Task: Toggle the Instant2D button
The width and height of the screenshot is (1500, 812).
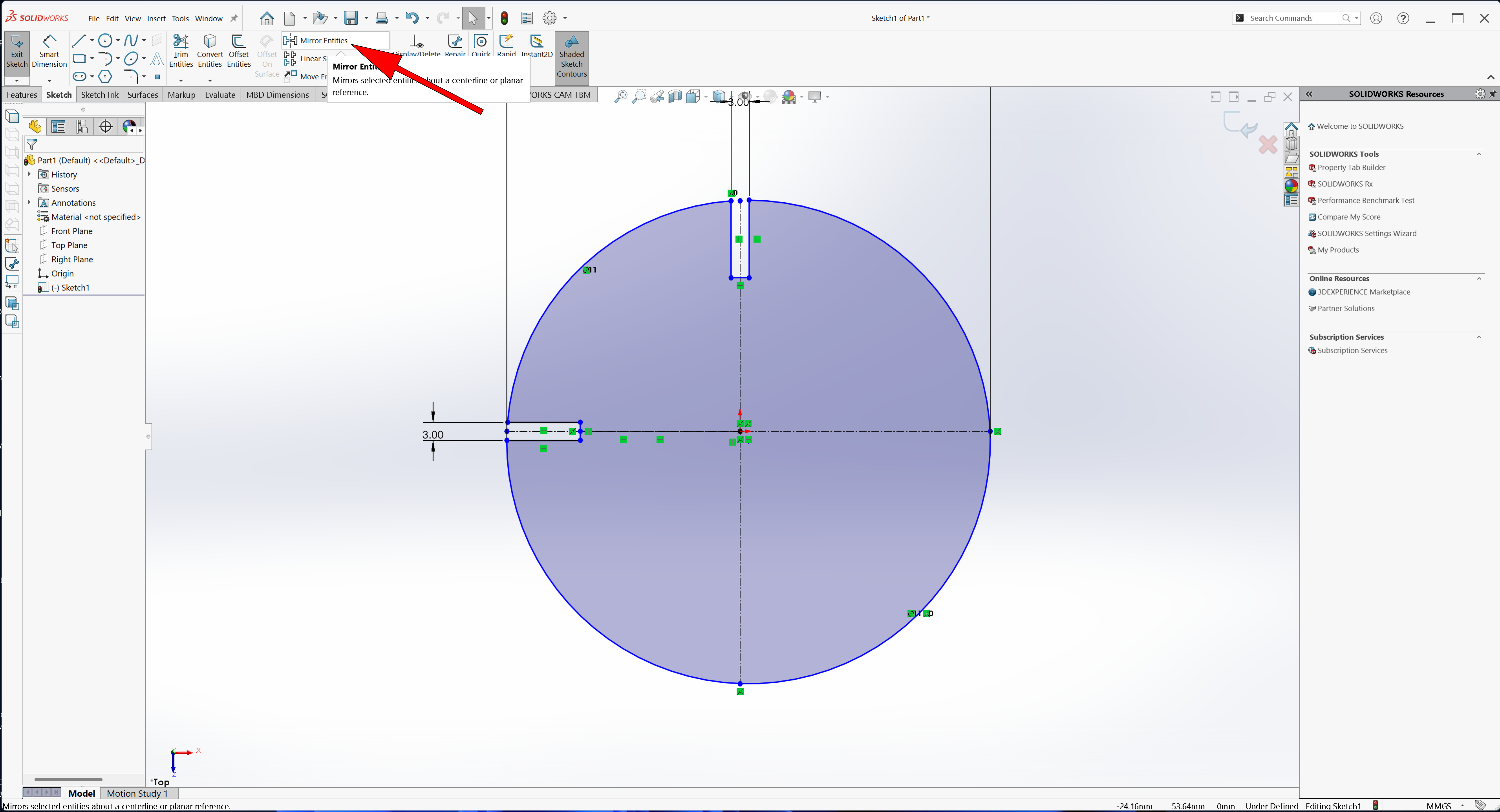Action: point(536,46)
